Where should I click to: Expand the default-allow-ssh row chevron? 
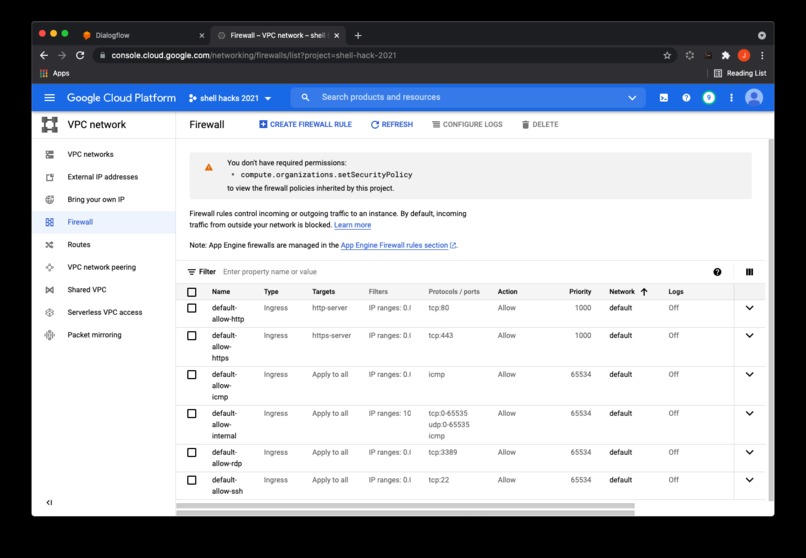pyautogui.click(x=749, y=480)
